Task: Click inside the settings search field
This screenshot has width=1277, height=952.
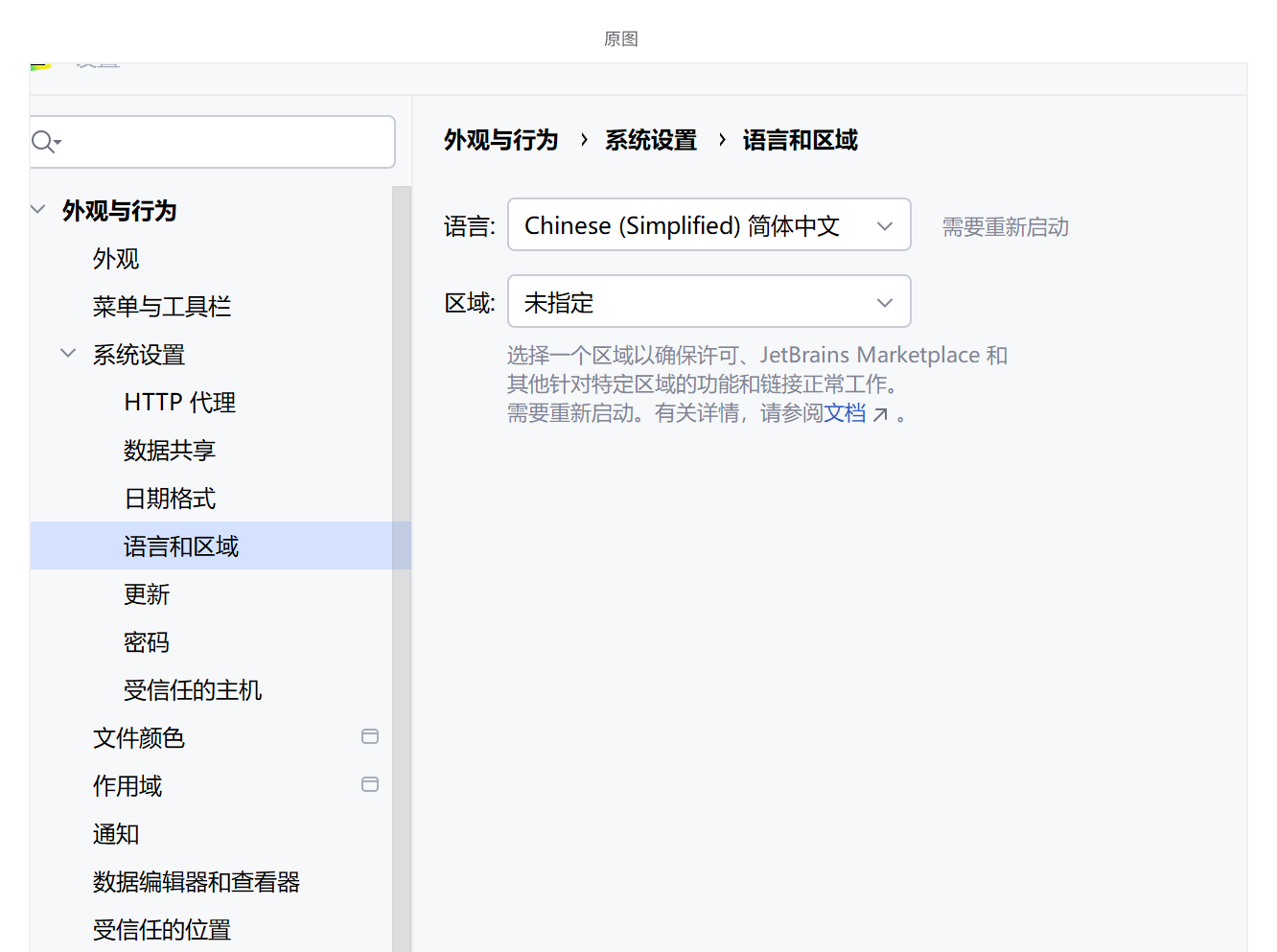Action: (x=221, y=143)
